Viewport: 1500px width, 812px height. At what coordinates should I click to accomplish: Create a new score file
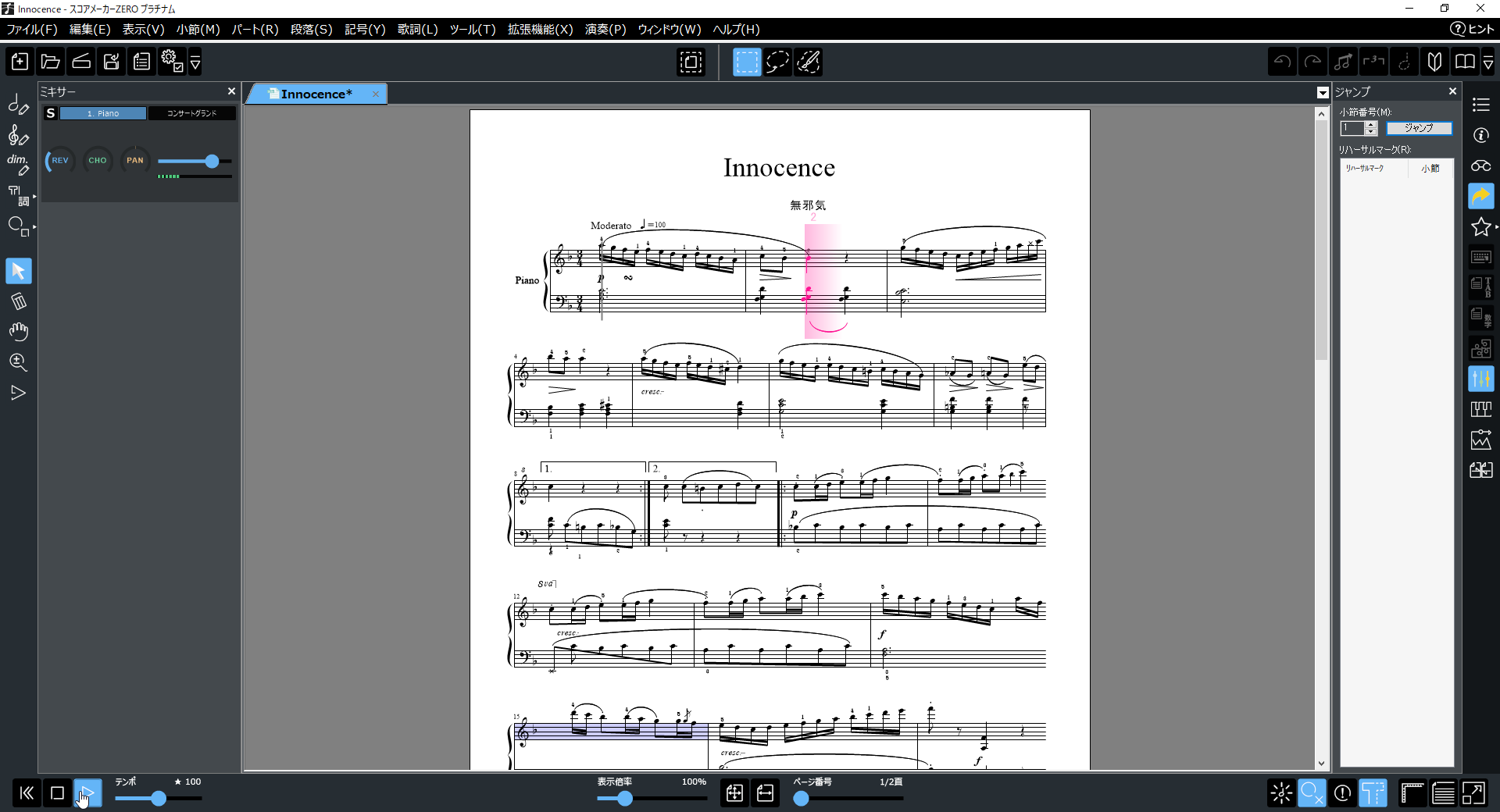click(20, 62)
